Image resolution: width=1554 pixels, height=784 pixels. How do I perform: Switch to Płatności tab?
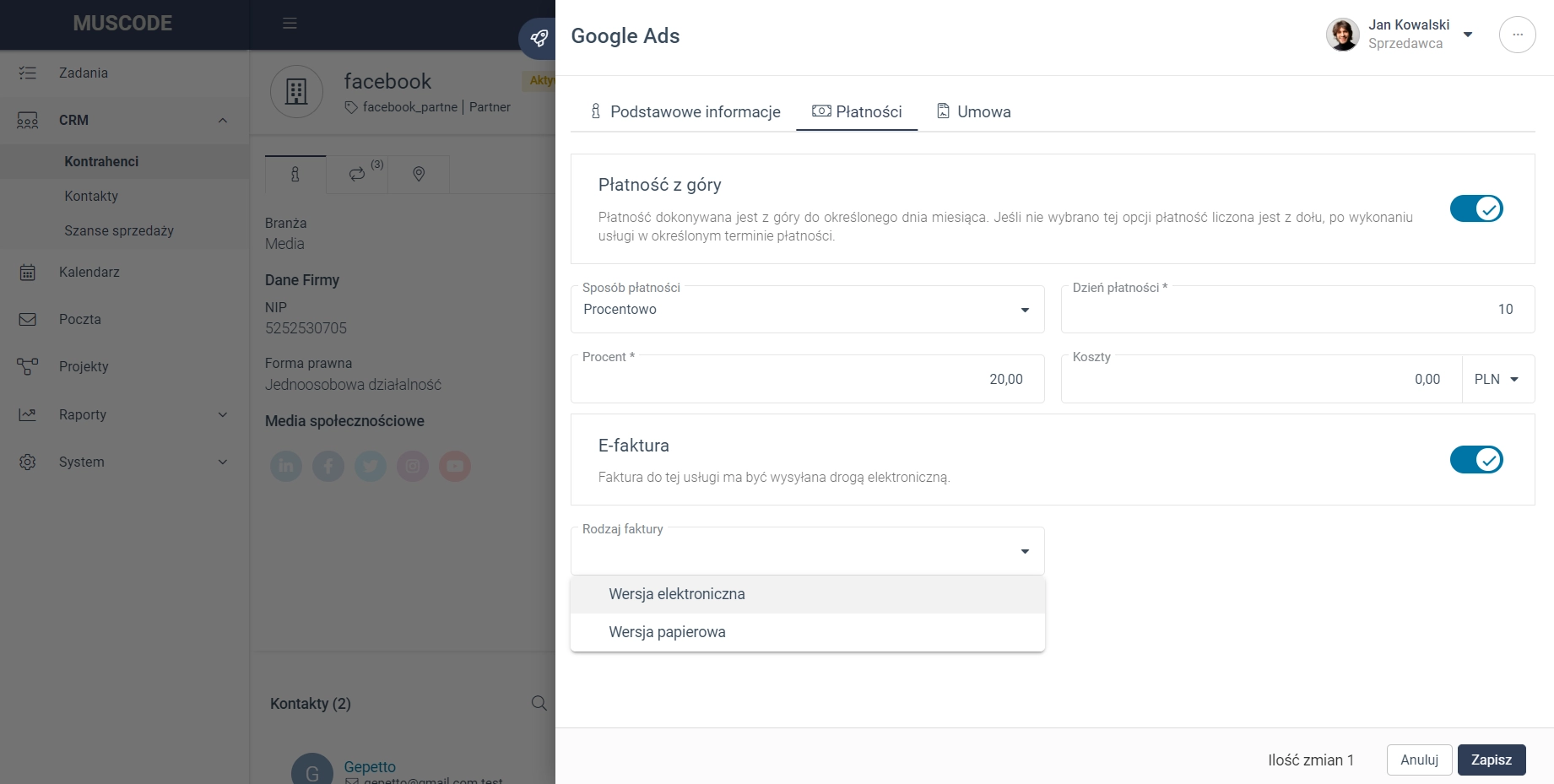(857, 111)
